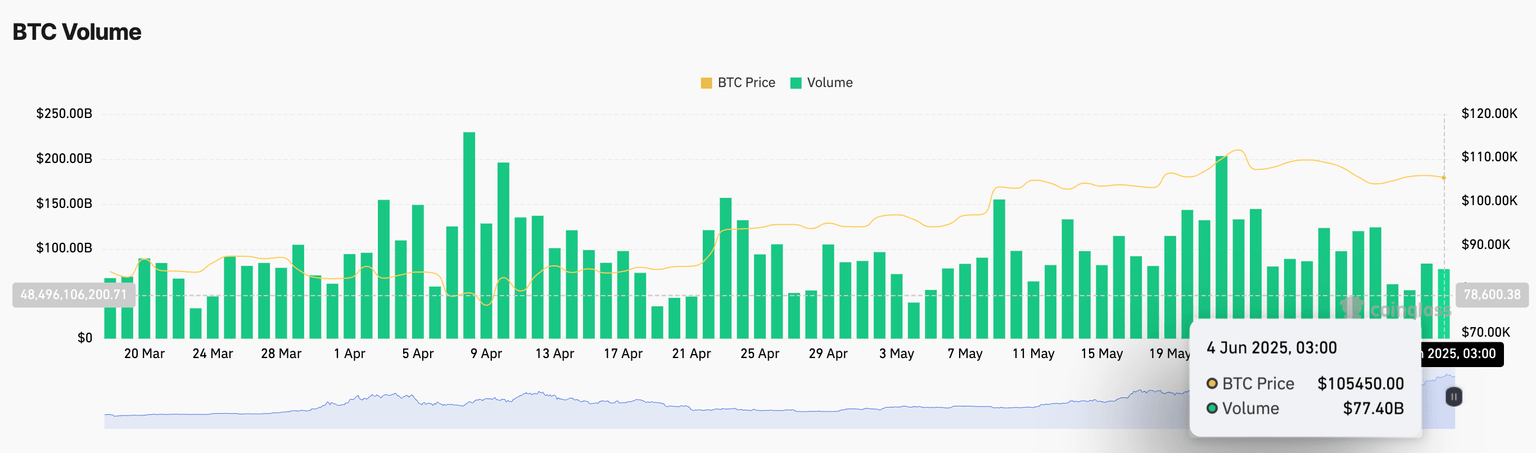Click the yellow BTC Price legend swatch
The image size is (1536, 453).
[707, 83]
